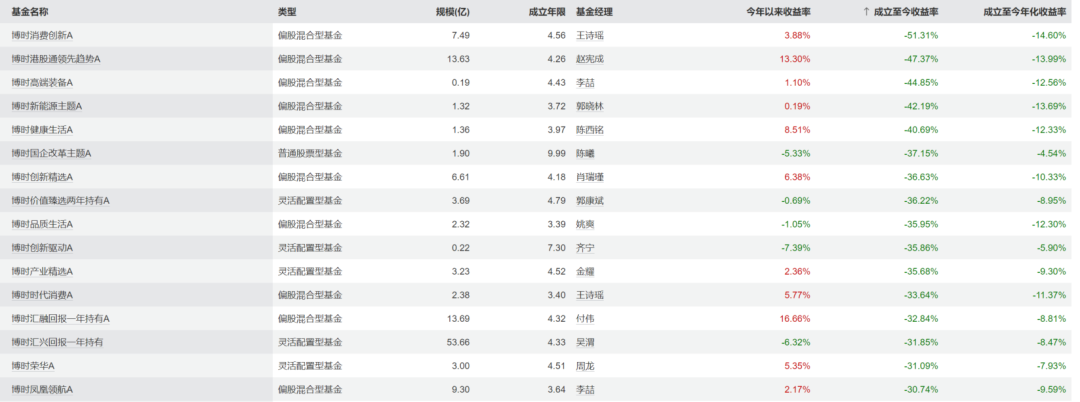This screenshot has height=402, width=1080.
Task: Select fund manager 齐宁
Action: pyautogui.click(x=585, y=248)
